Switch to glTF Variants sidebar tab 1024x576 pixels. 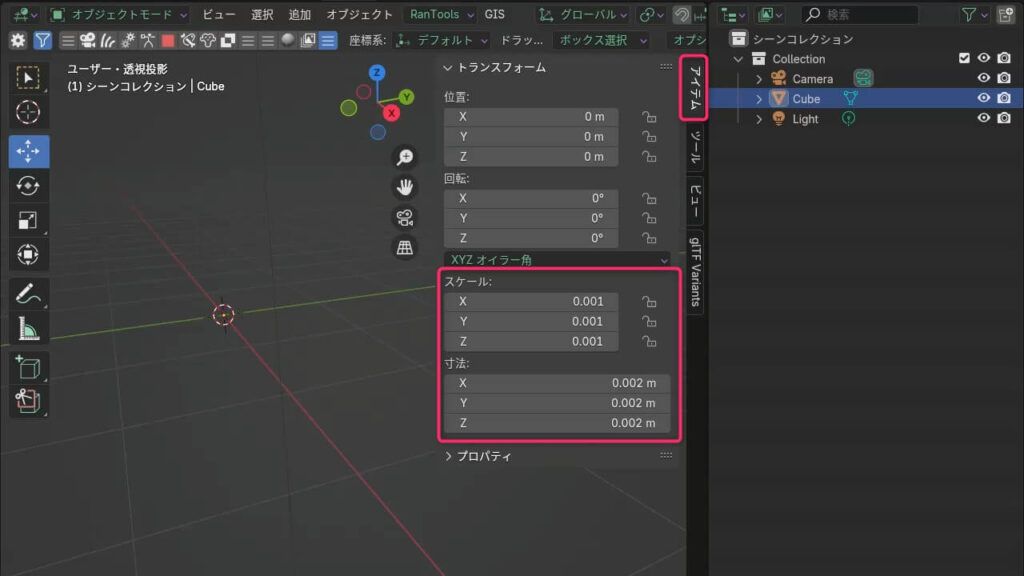[696, 272]
